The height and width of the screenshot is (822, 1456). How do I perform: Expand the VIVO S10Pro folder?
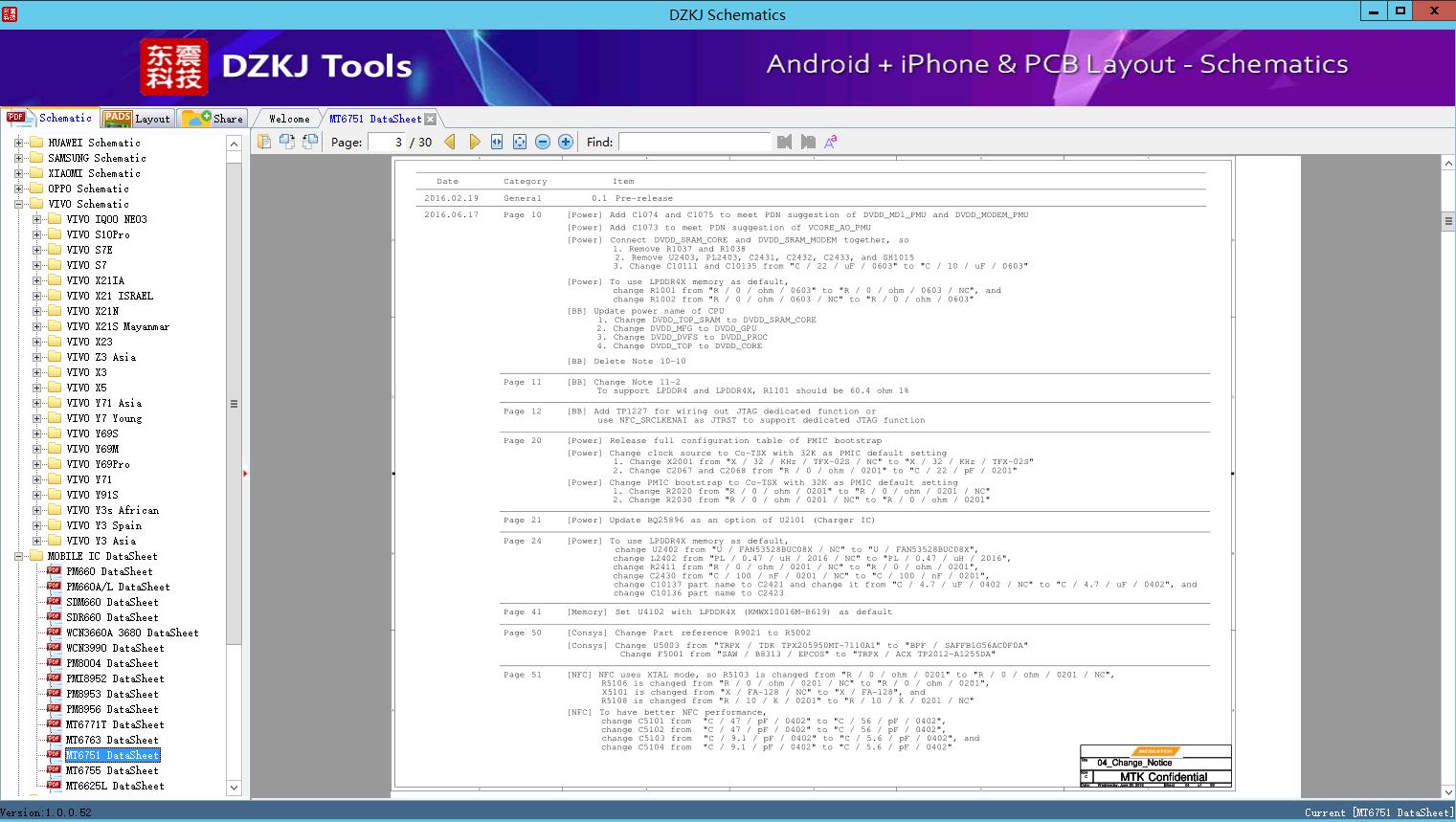[36, 234]
